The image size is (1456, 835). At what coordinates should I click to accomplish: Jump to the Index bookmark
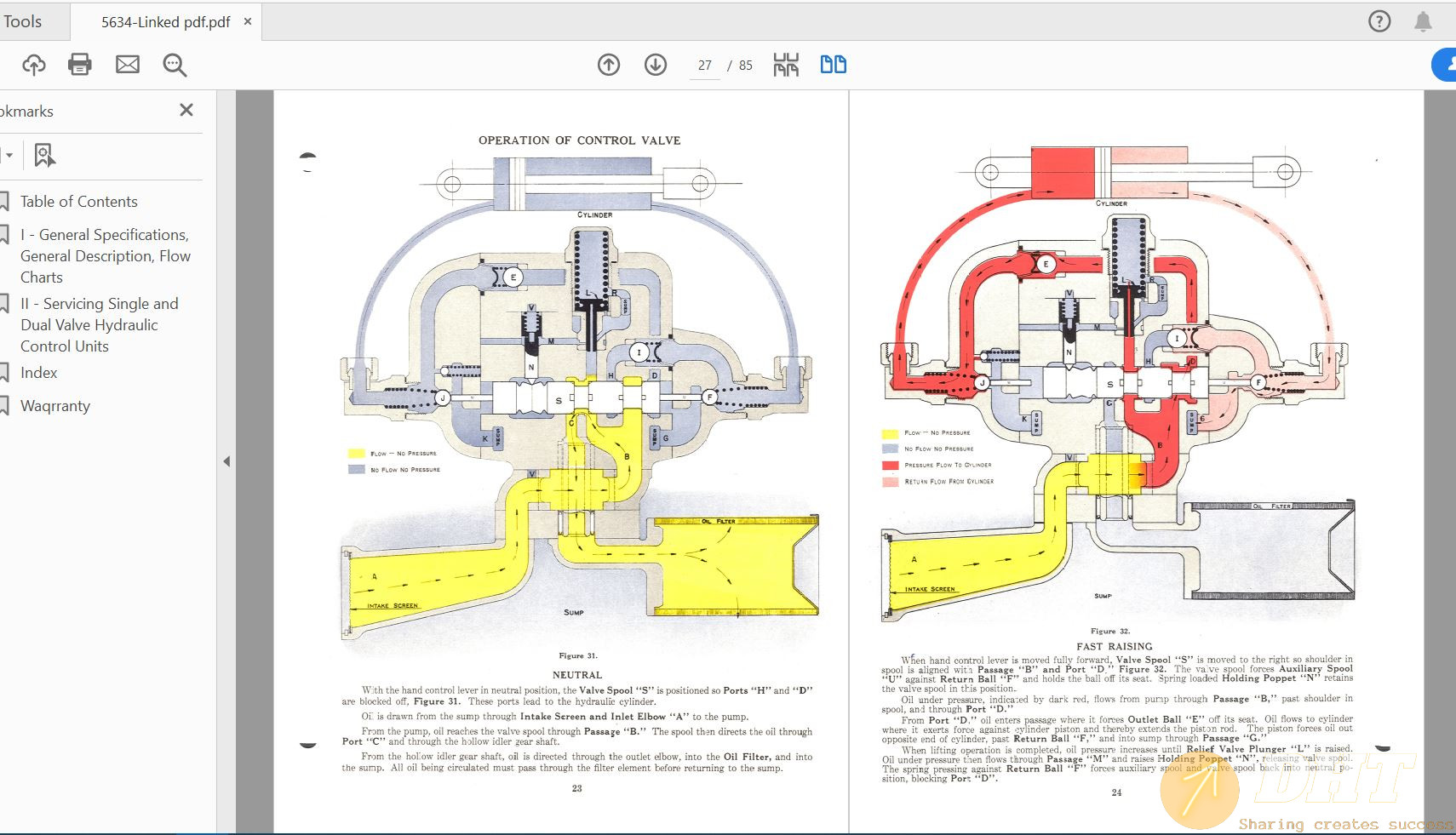coord(39,373)
